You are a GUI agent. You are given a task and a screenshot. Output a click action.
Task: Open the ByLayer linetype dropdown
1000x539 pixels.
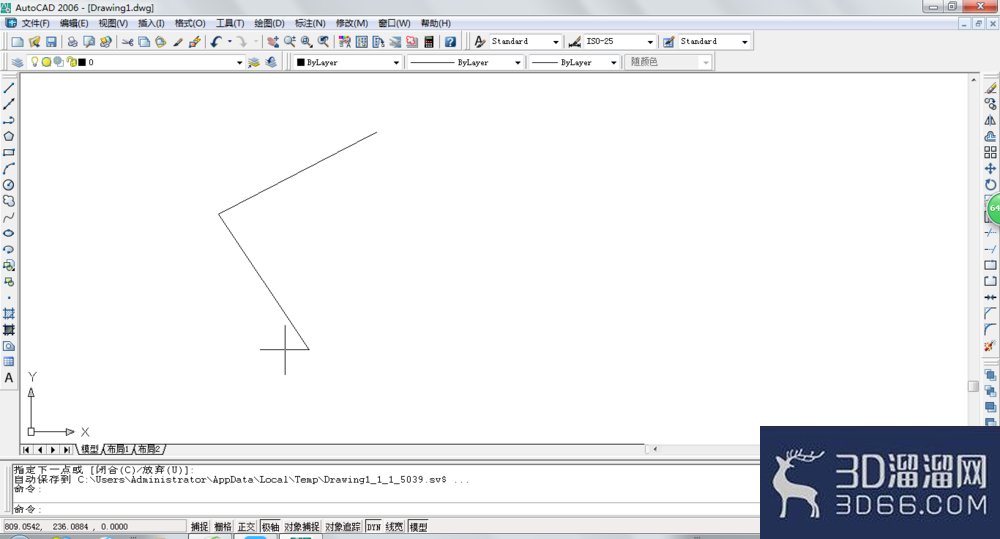click(466, 63)
